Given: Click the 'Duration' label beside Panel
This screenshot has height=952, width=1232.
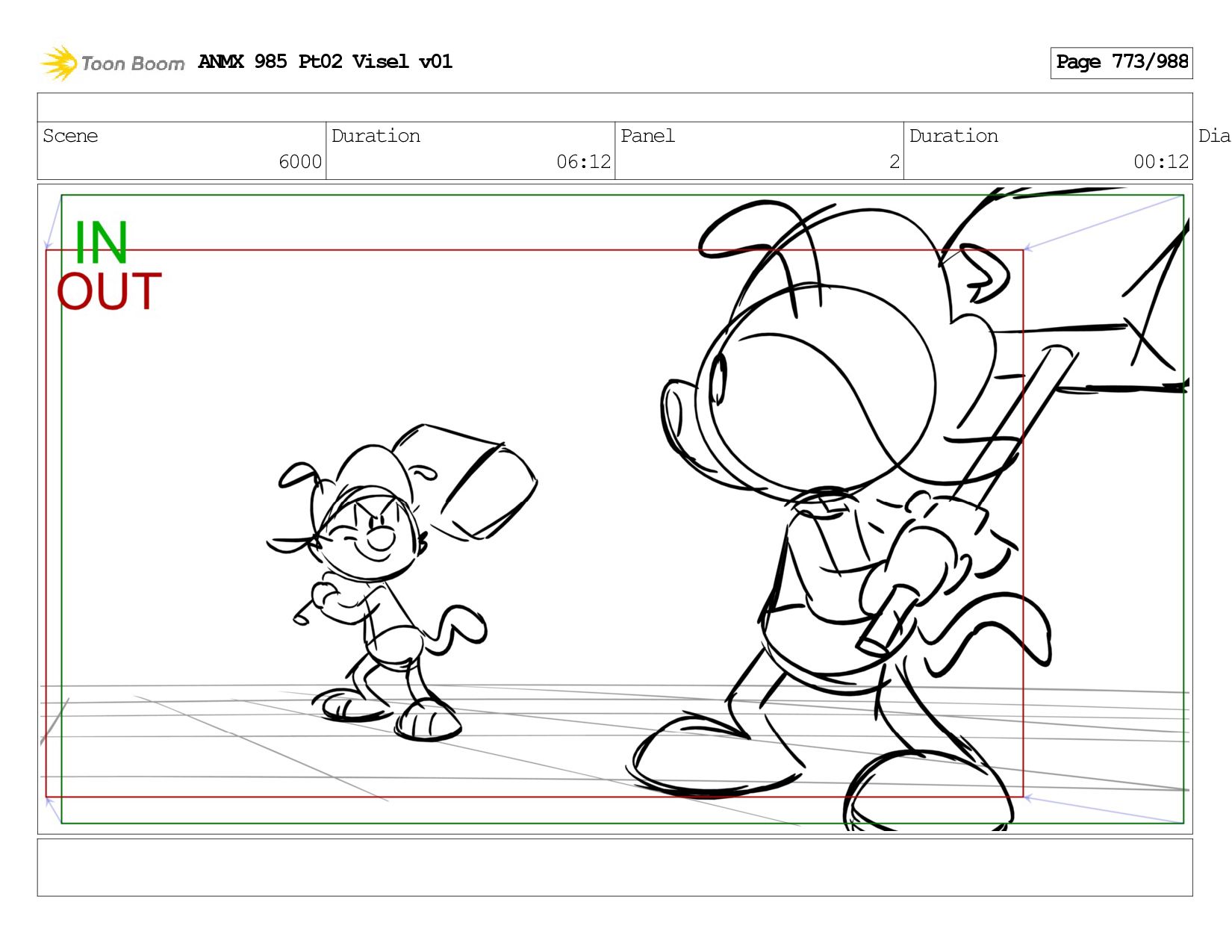Looking at the screenshot, I should pyautogui.click(x=953, y=136).
